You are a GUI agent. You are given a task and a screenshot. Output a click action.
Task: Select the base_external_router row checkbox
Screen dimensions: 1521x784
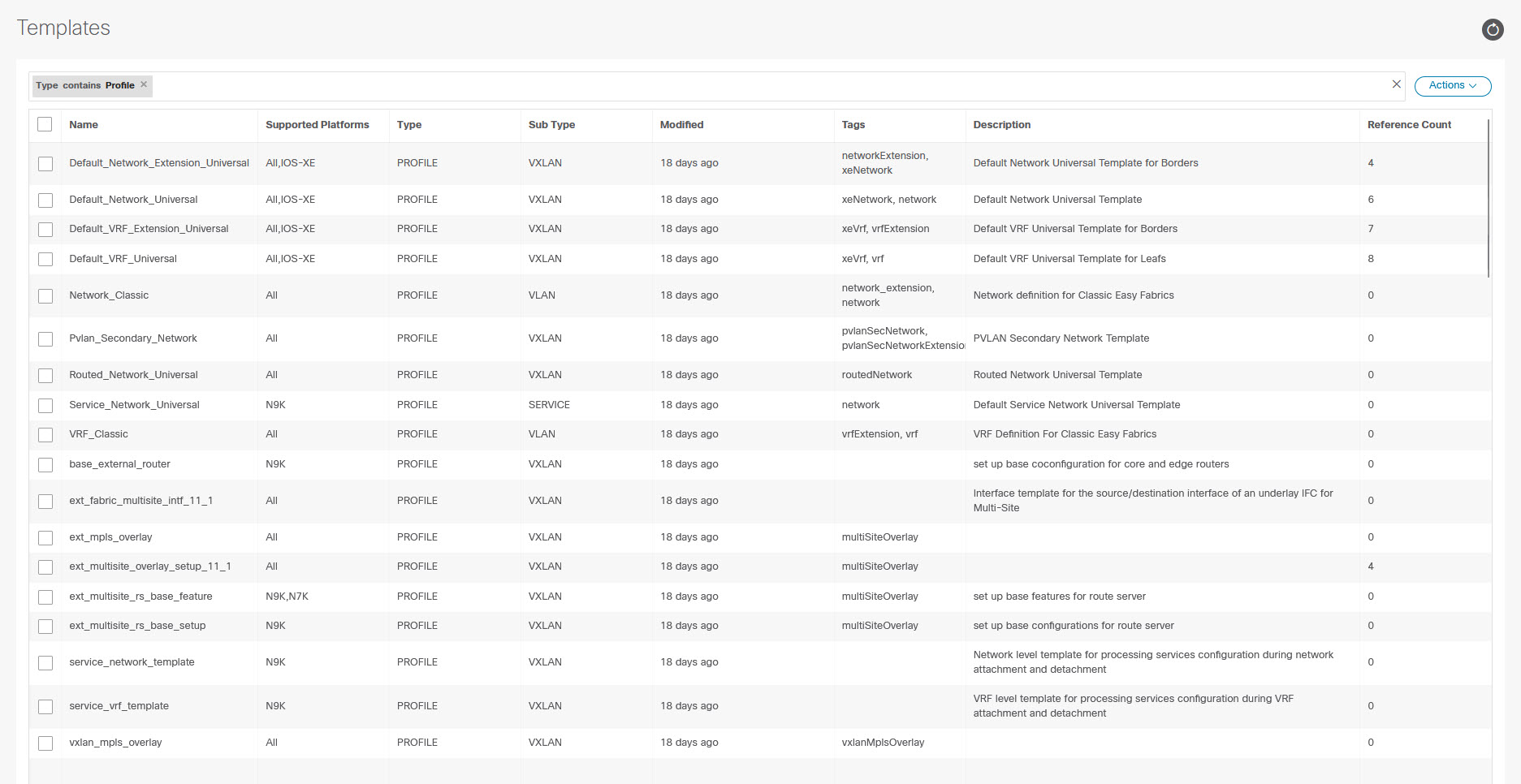(45, 465)
